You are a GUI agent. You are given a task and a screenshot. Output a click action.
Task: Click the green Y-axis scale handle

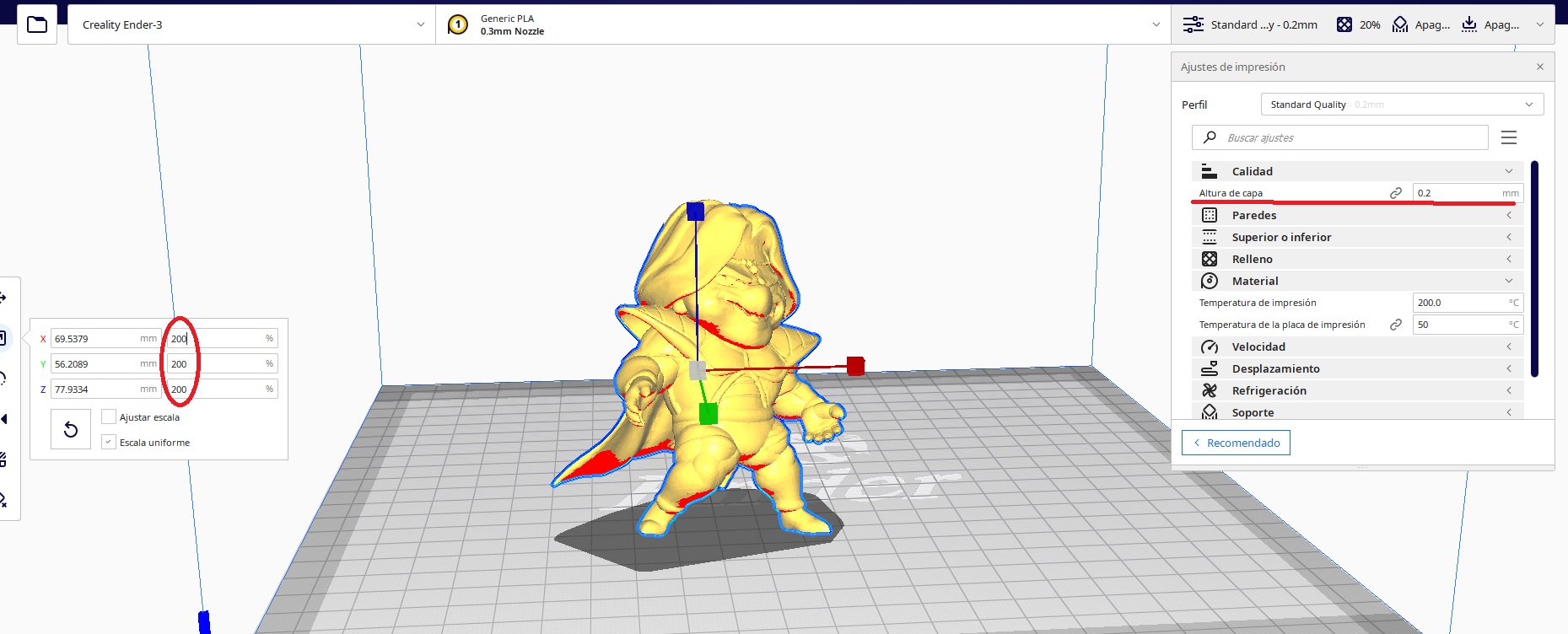(709, 413)
